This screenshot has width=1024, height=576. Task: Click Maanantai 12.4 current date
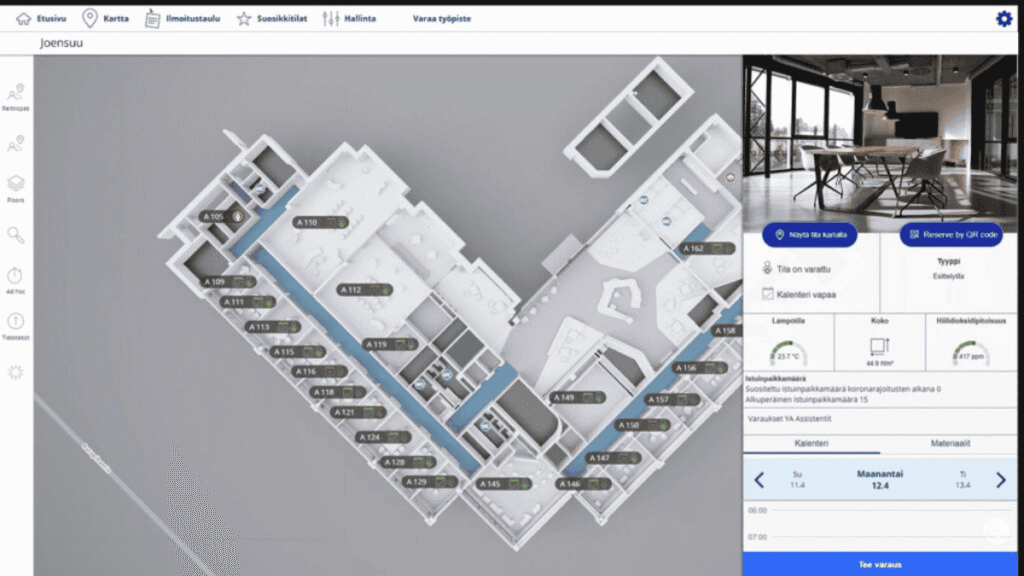880,480
